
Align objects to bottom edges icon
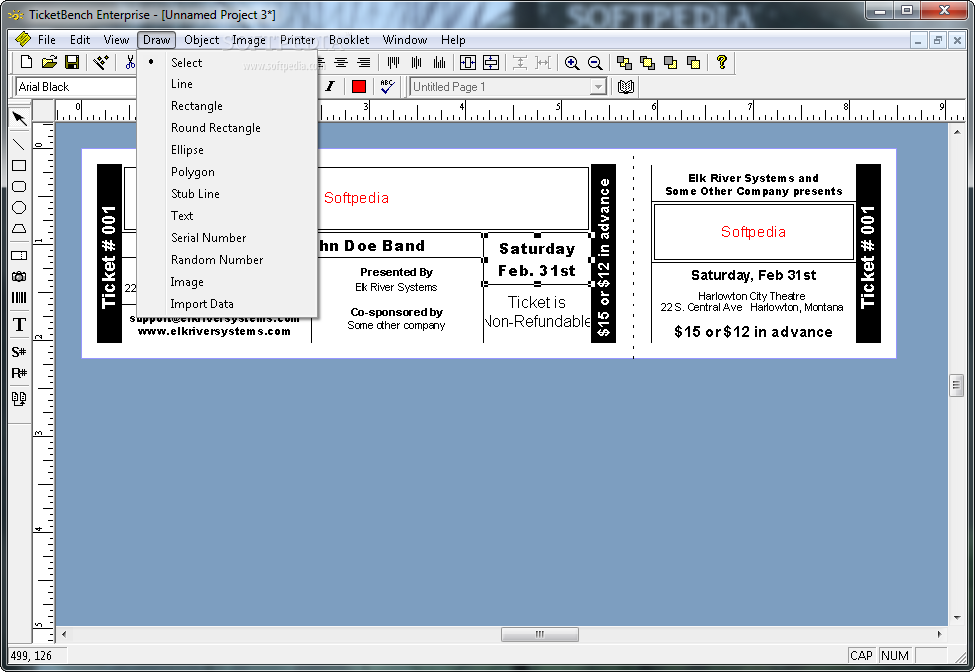(x=440, y=62)
